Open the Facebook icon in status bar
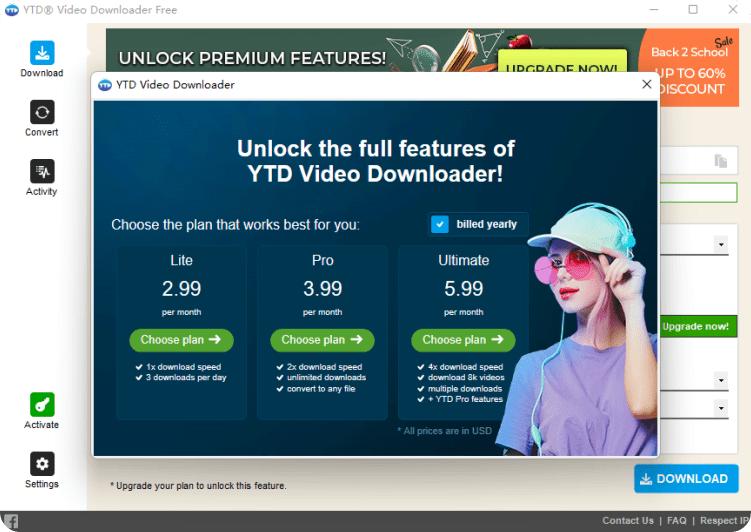Image resolution: width=751 pixels, height=532 pixels. tap(10, 521)
